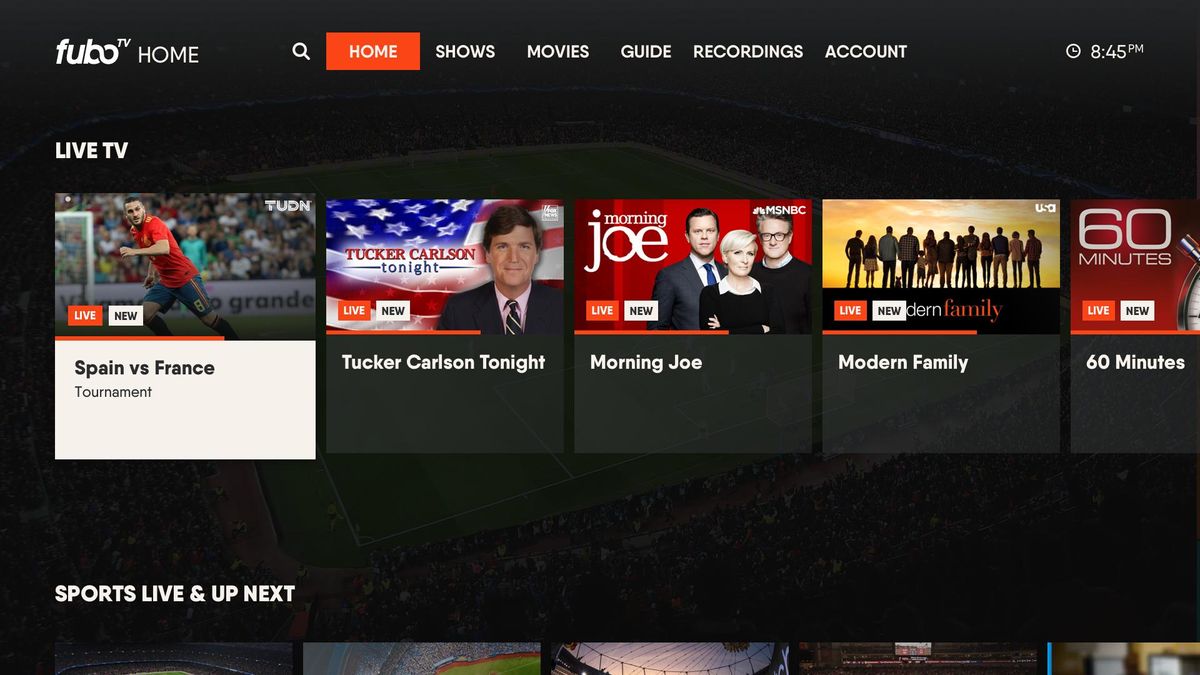Click the NEW badge on 60 Minutes
The image size is (1200, 675).
click(x=1137, y=311)
